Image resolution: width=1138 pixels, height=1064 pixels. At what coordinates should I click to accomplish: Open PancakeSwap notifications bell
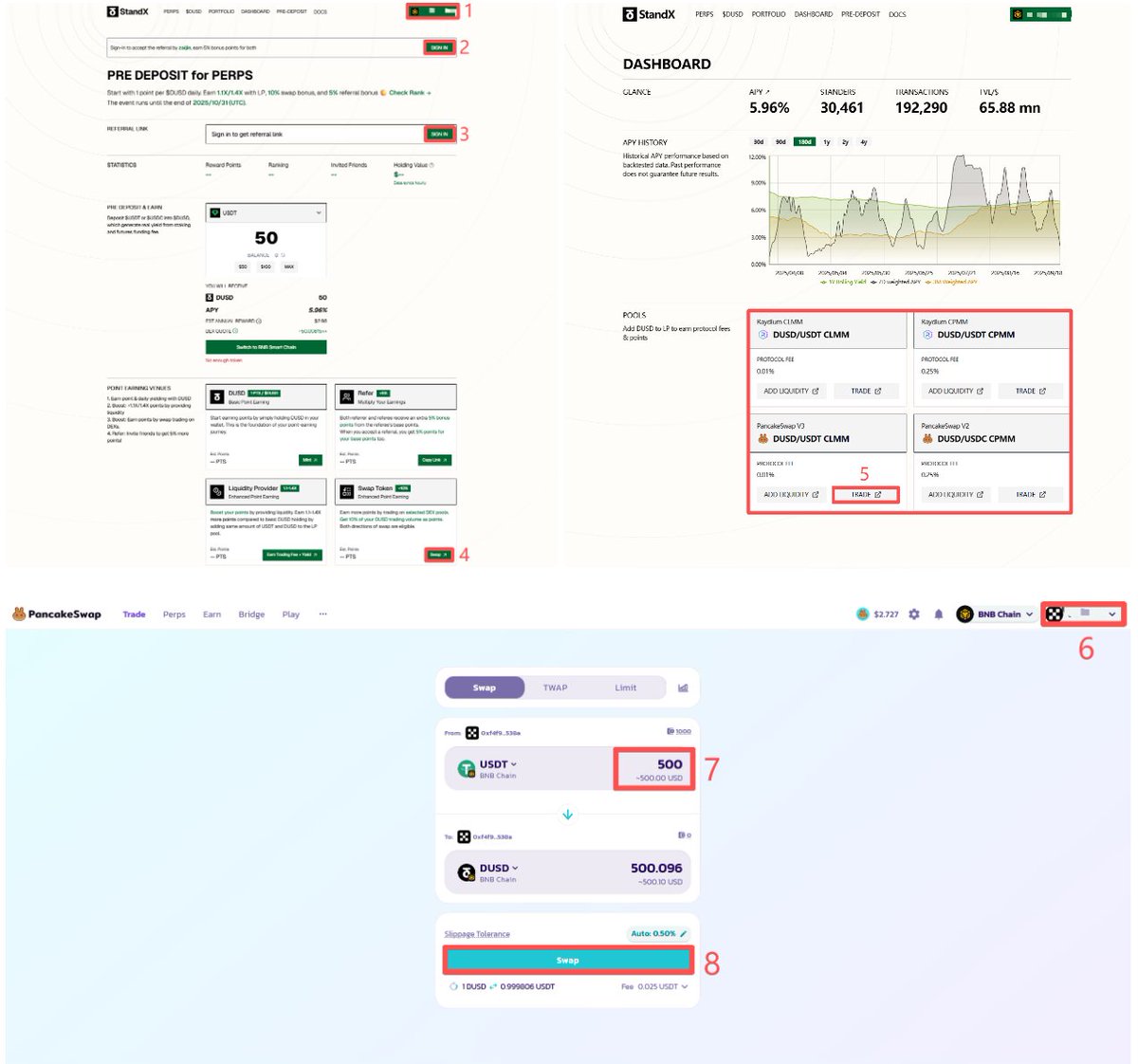point(939,615)
